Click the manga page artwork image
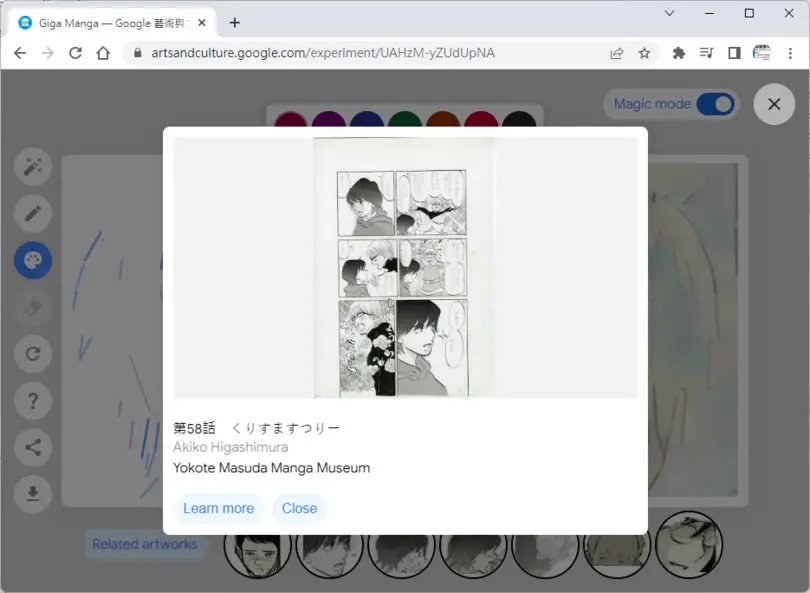This screenshot has height=593, width=810. click(404, 268)
